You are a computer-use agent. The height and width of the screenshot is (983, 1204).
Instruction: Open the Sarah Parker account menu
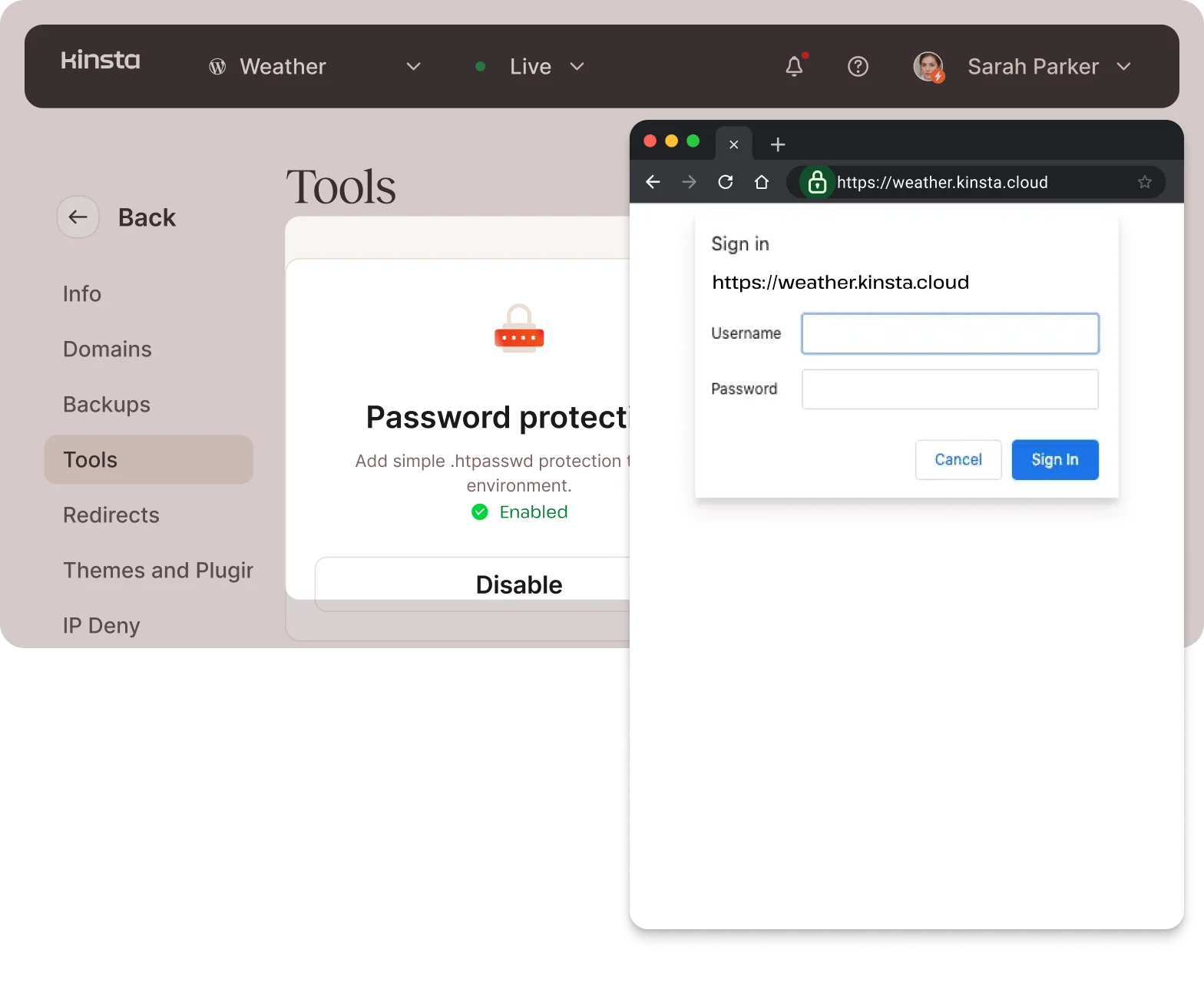[1123, 67]
